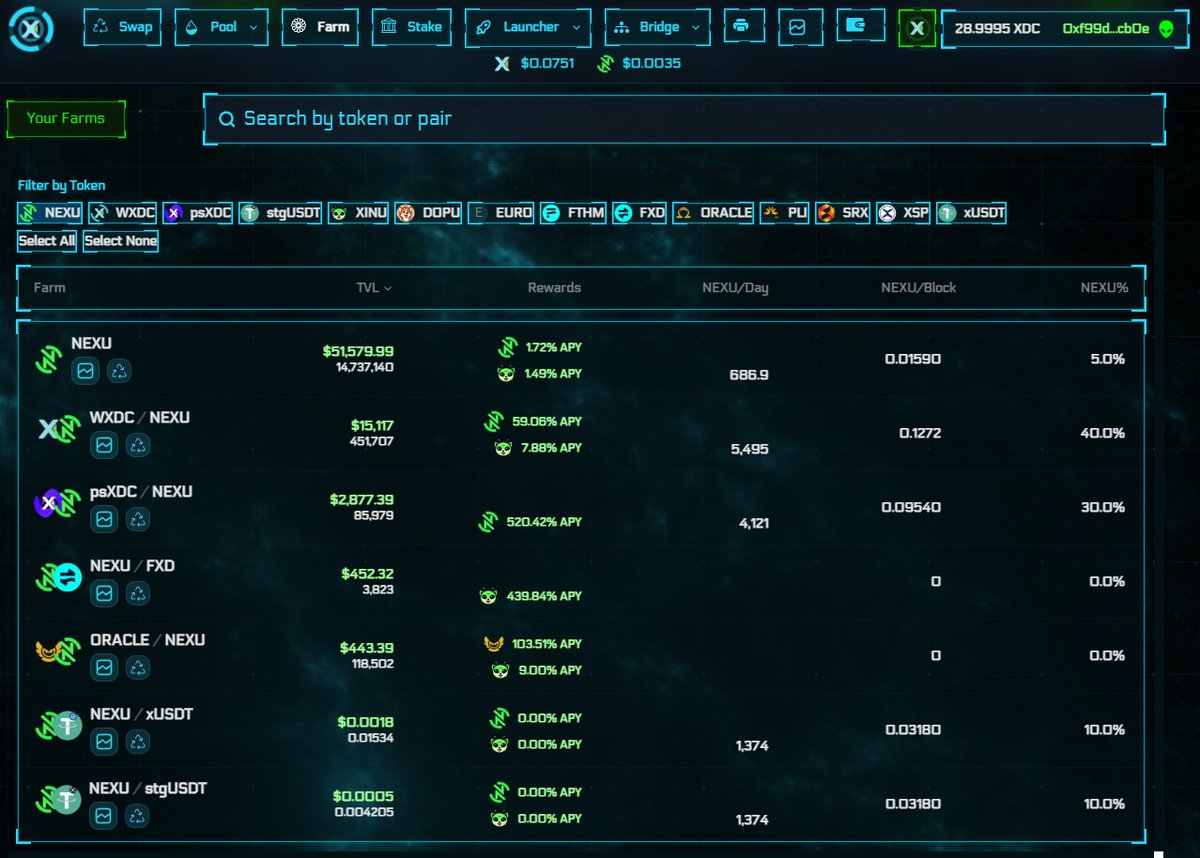Click the green XDC network icon

[x=917, y=29]
